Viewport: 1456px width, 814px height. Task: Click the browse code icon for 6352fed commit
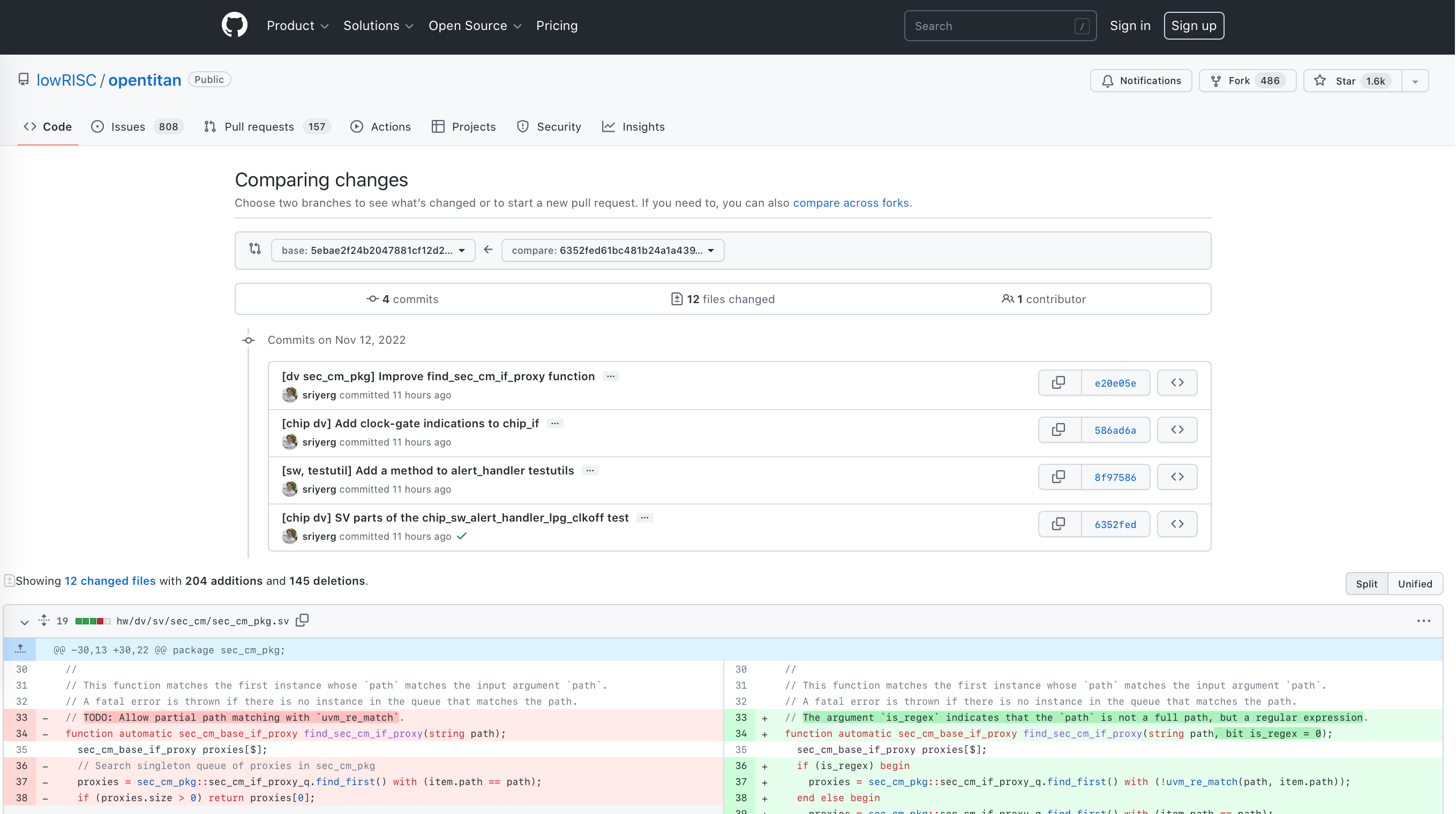click(1177, 524)
